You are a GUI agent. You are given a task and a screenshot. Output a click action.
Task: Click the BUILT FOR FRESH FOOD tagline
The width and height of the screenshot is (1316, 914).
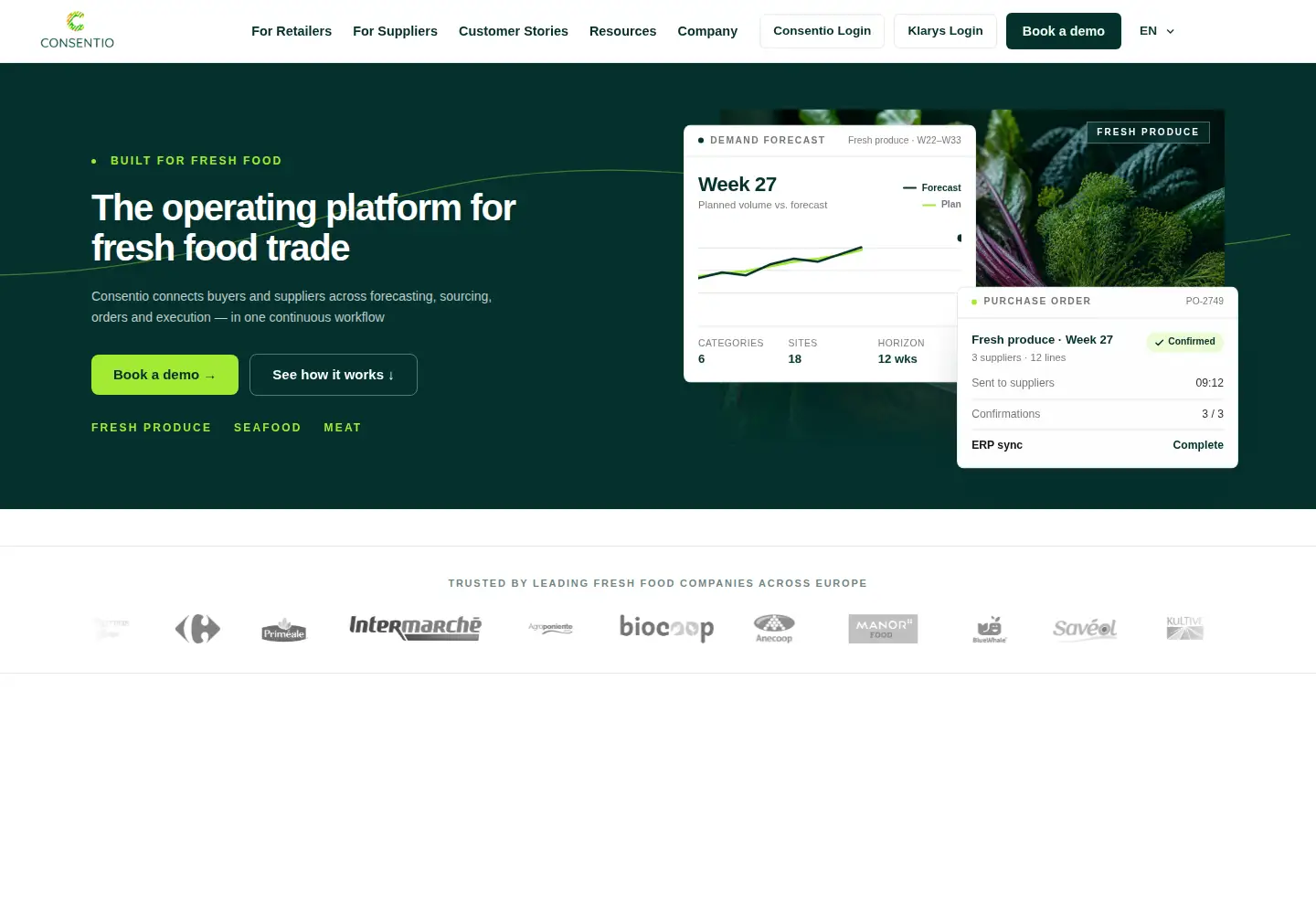196,161
